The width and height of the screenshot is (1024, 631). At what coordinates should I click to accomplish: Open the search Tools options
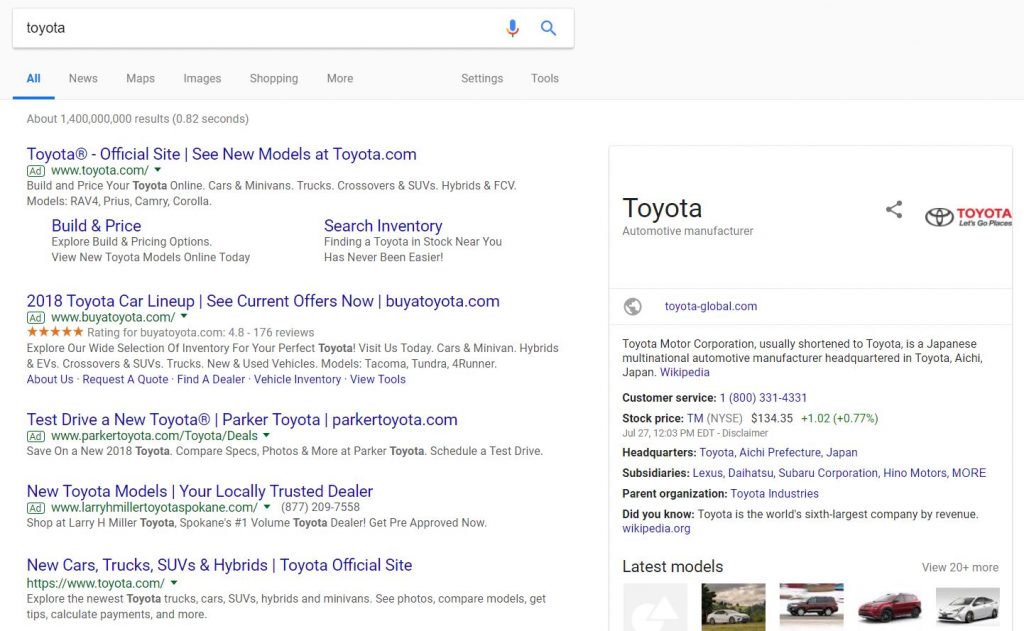click(x=545, y=78)
